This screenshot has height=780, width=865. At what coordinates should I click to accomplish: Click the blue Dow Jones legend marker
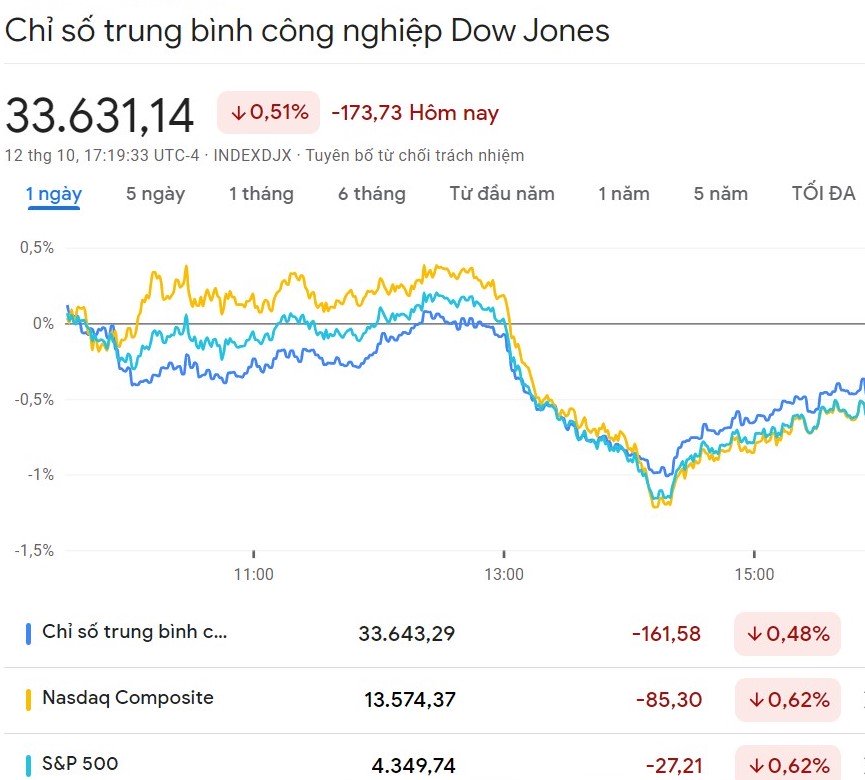(x=28, y=633)
